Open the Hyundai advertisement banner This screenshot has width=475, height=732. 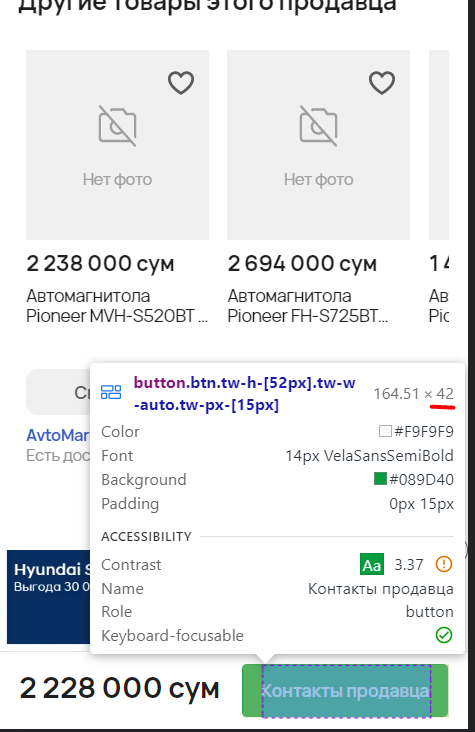pos(49,597)
